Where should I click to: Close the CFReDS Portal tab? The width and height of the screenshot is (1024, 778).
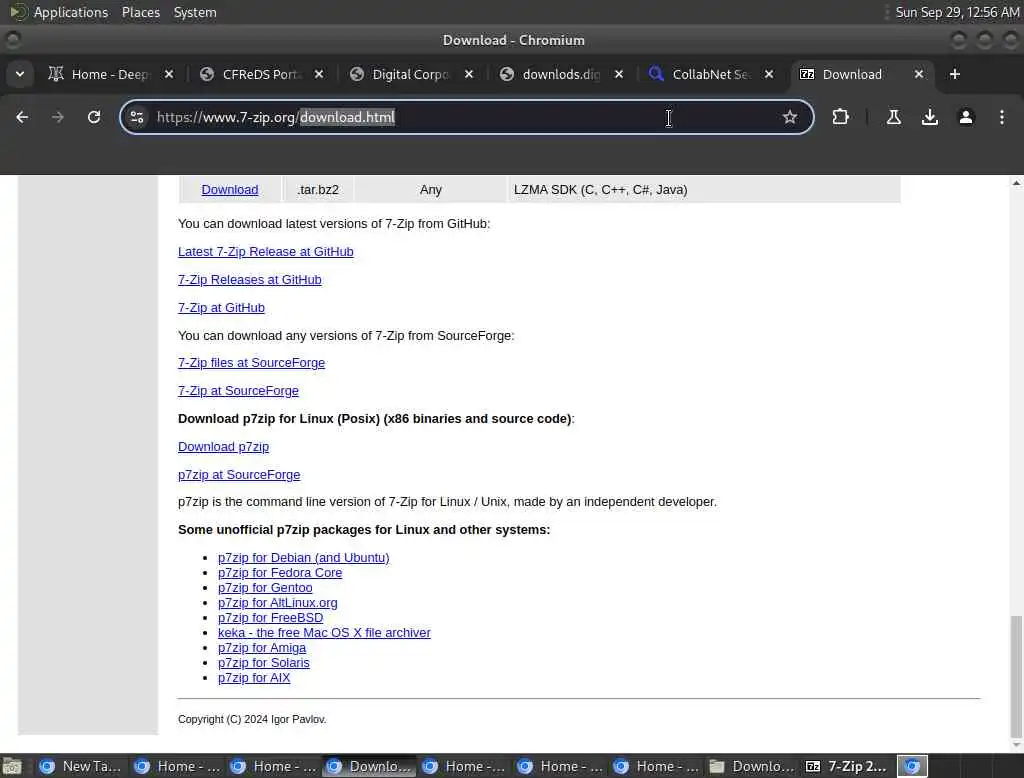coord(319,74)
